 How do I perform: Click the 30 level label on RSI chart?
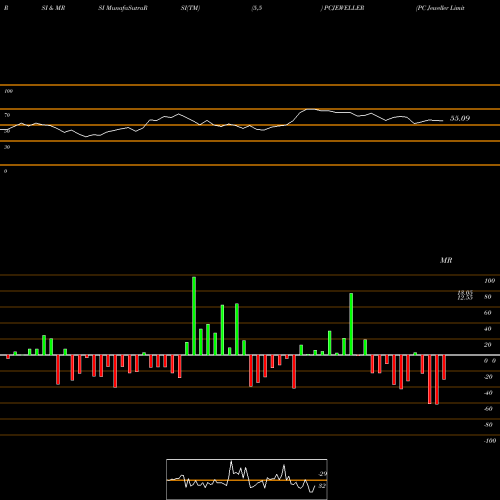click(7, 147)
